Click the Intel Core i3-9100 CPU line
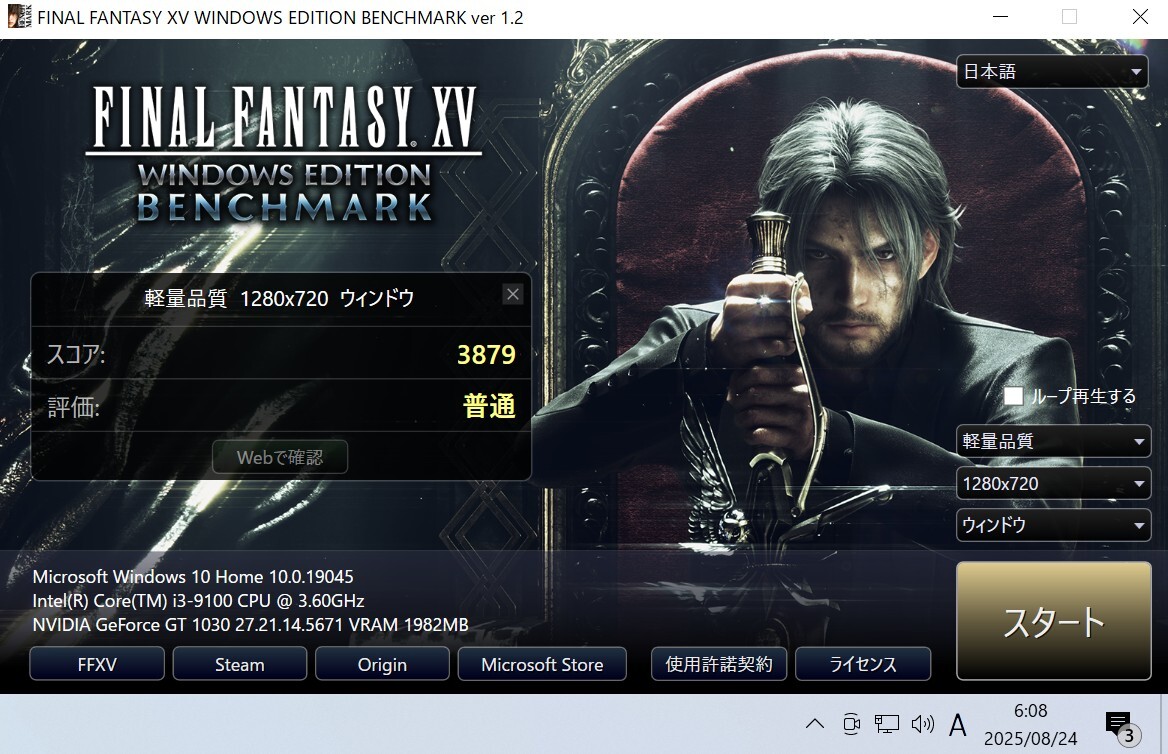Viewport: 1168px width, 754px height. [198, 601]
